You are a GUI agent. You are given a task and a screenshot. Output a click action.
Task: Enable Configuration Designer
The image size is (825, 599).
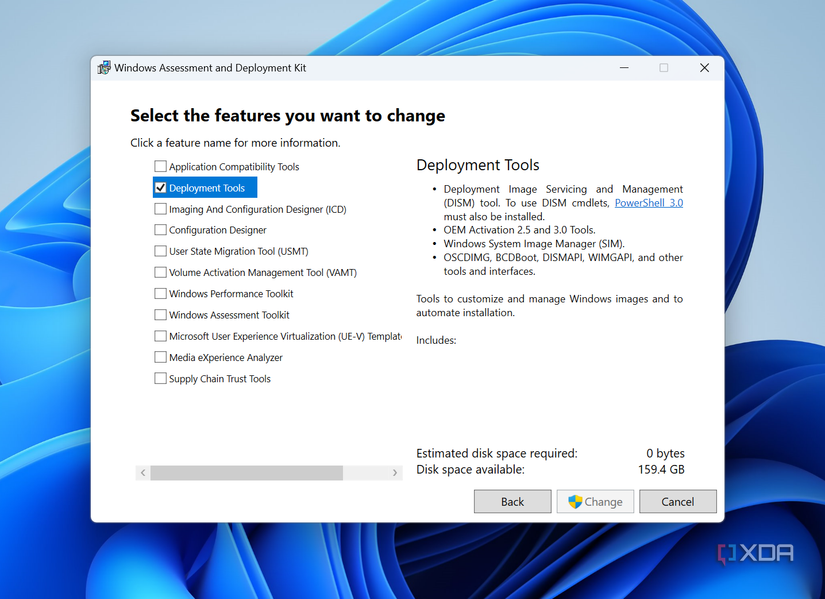tap(160, 230)
